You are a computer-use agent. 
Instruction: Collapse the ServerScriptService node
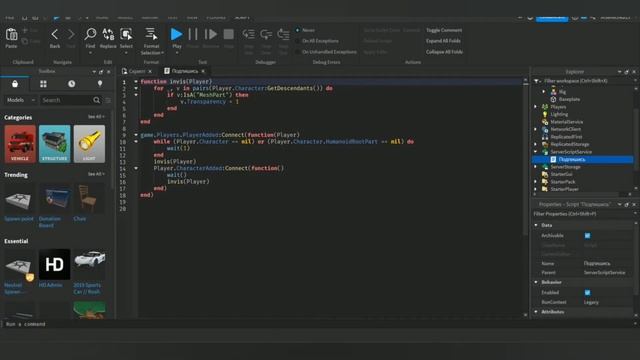[x=536, y=152]
